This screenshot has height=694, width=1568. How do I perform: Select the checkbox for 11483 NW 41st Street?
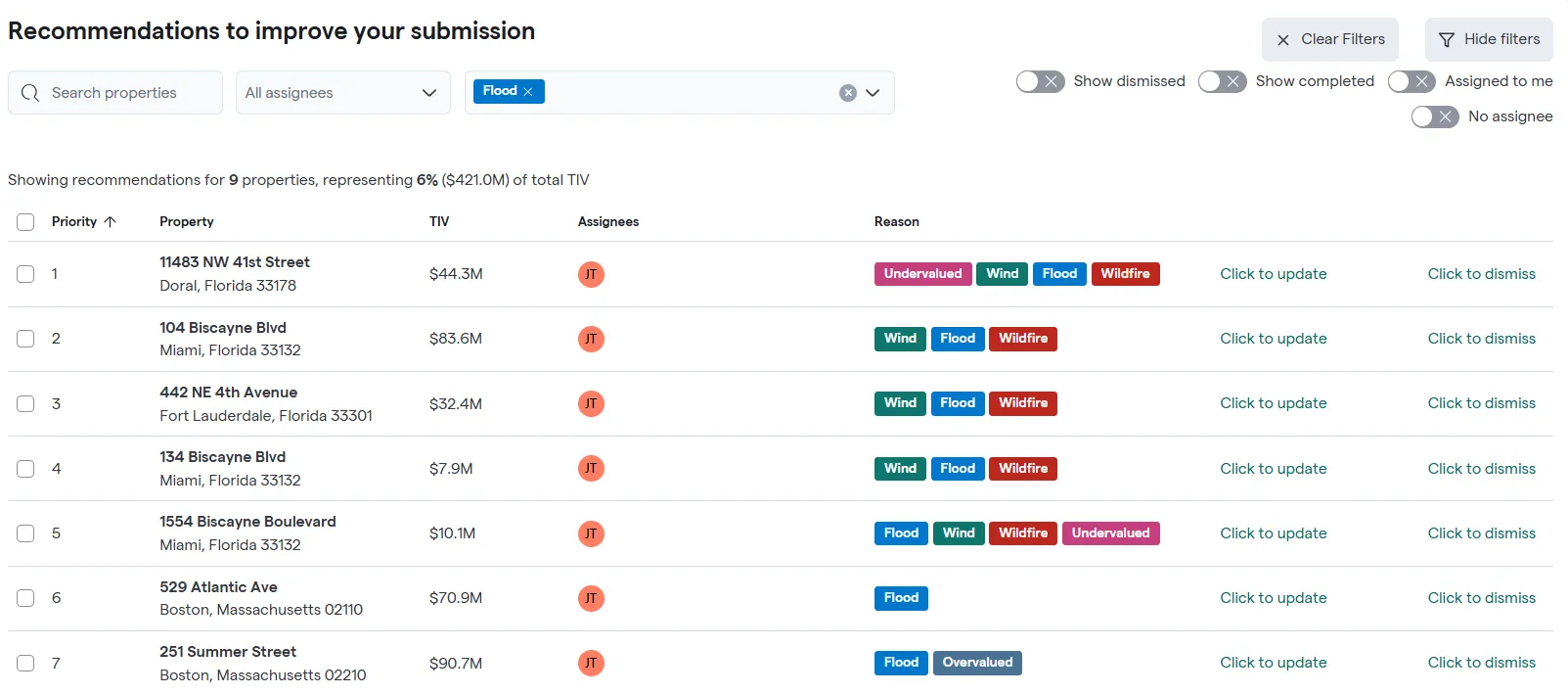click(25, 274)
